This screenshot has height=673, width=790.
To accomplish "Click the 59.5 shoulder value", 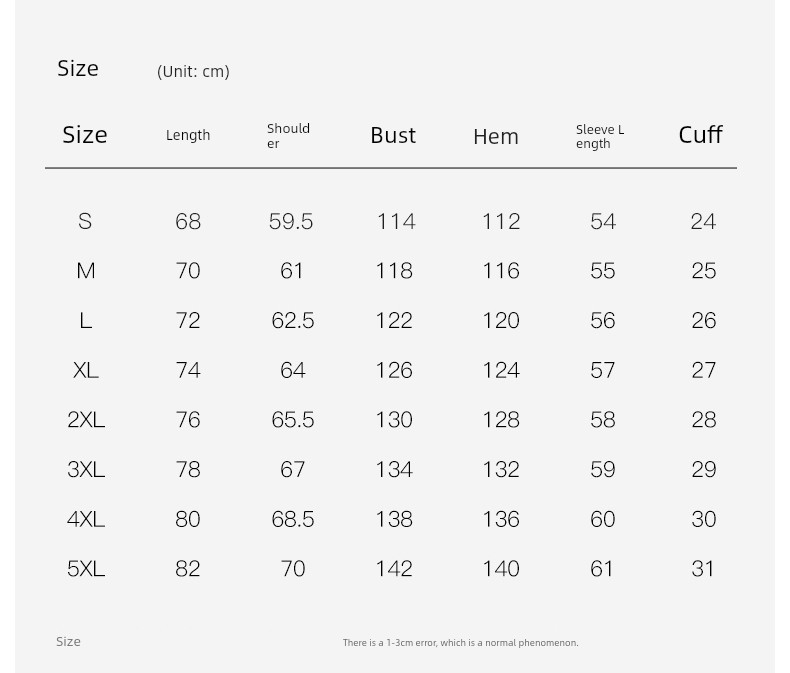I will (x=291, y=221).
